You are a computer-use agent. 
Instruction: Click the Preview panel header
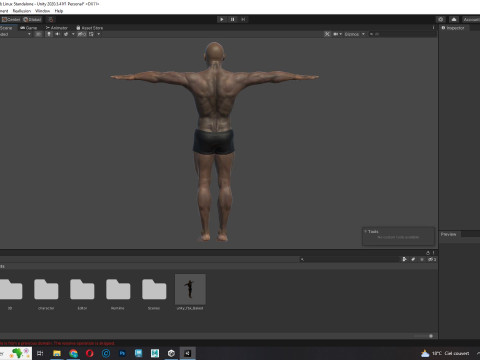448,234
